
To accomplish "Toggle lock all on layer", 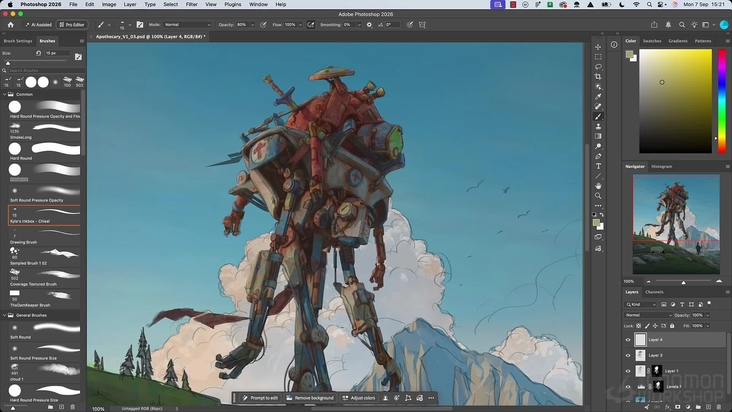I will pyautogui.click(x=672, y=326).
